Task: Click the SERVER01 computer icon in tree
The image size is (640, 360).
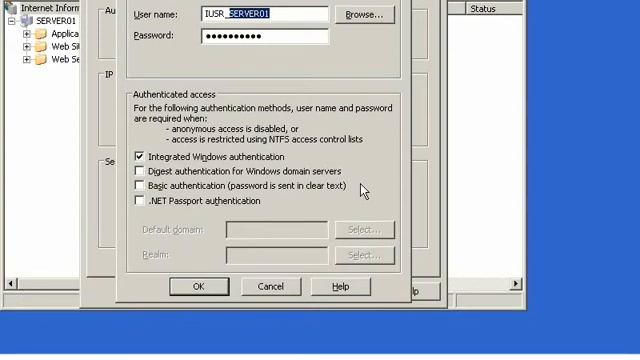Action: 27,21
